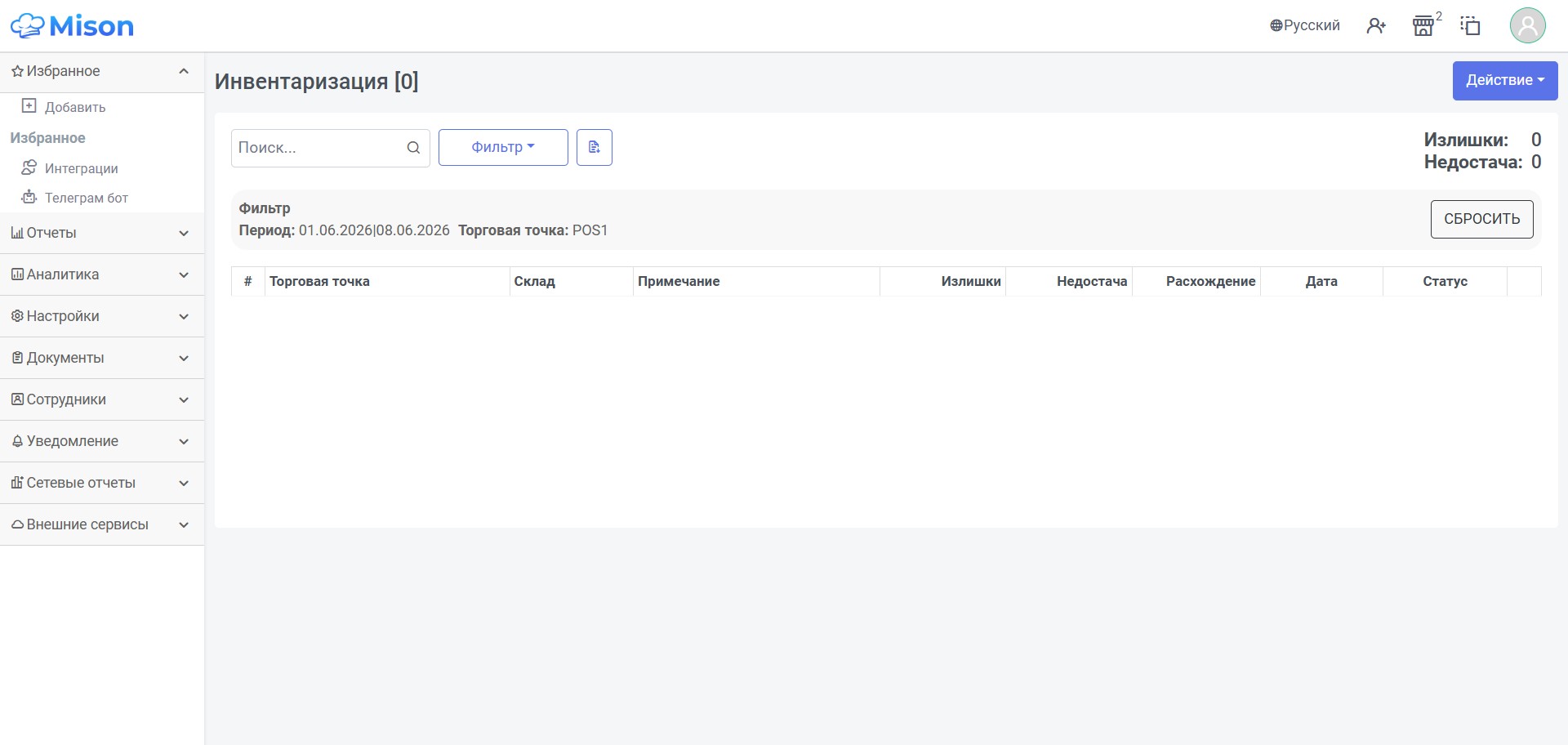Open the Сетевые отчеты menu
Viewport: 1568px width, 745px height.
[102, 483]
